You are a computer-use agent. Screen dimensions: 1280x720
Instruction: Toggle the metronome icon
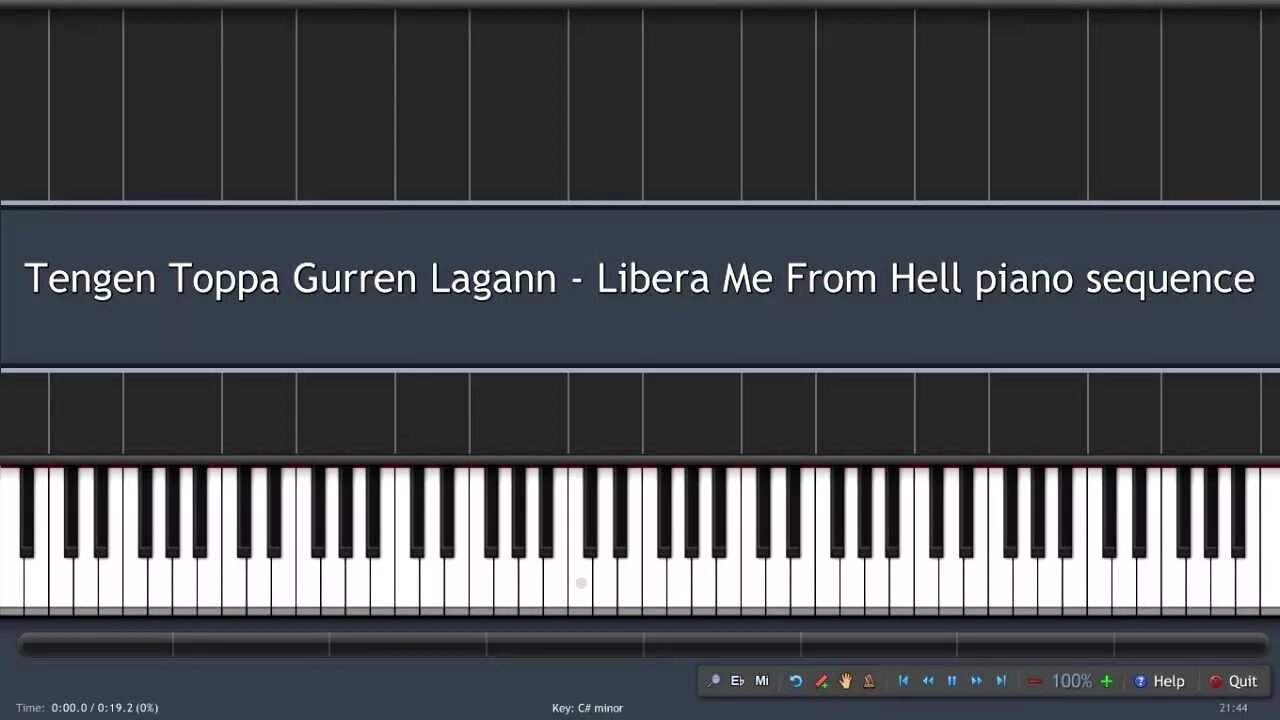coord(869,681)
